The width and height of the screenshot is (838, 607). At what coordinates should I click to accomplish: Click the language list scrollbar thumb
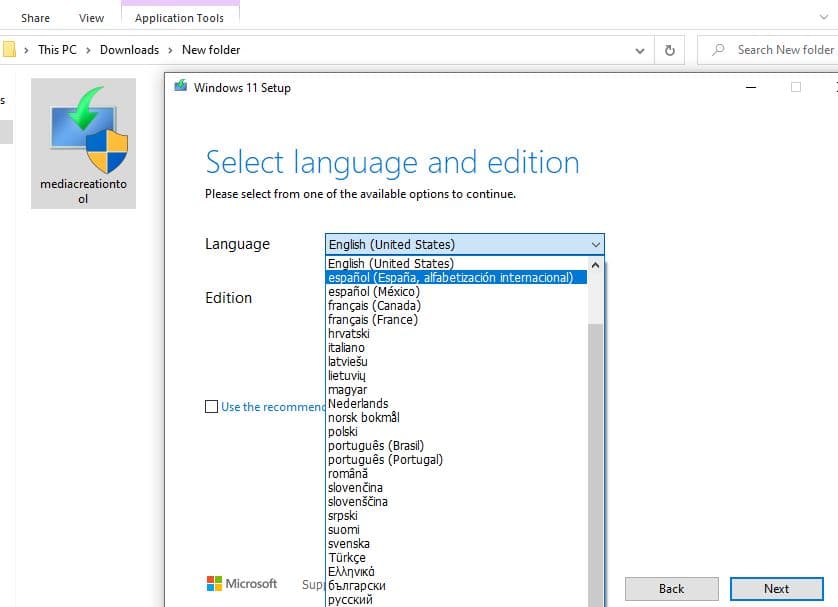pos(595,465)
